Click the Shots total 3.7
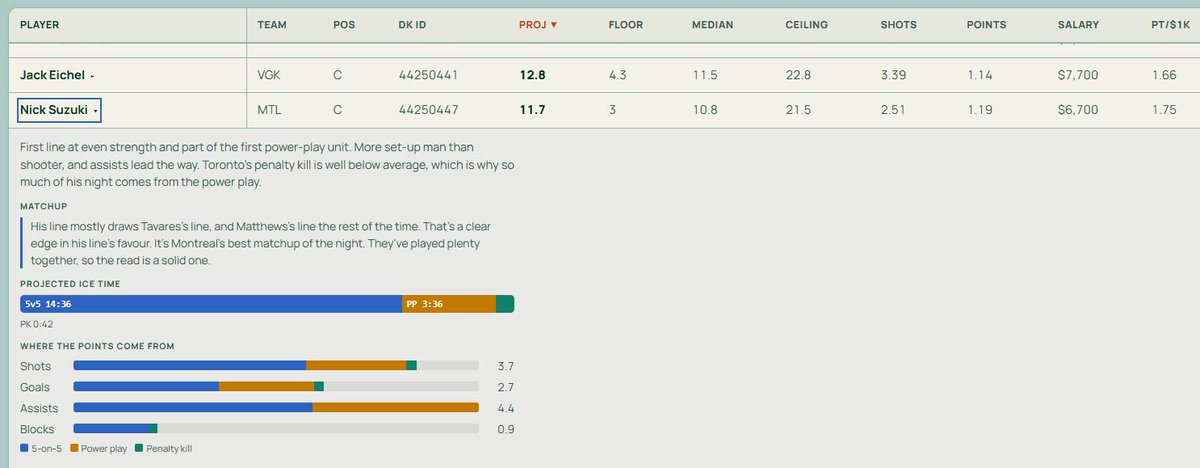 tap(505, 366)
